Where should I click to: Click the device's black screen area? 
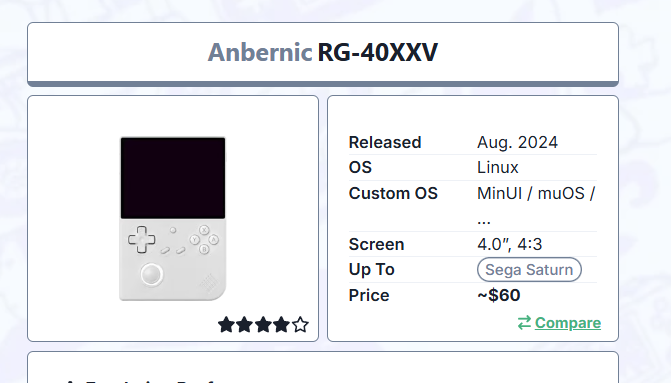pyautogui.click(x=173, y=178)
